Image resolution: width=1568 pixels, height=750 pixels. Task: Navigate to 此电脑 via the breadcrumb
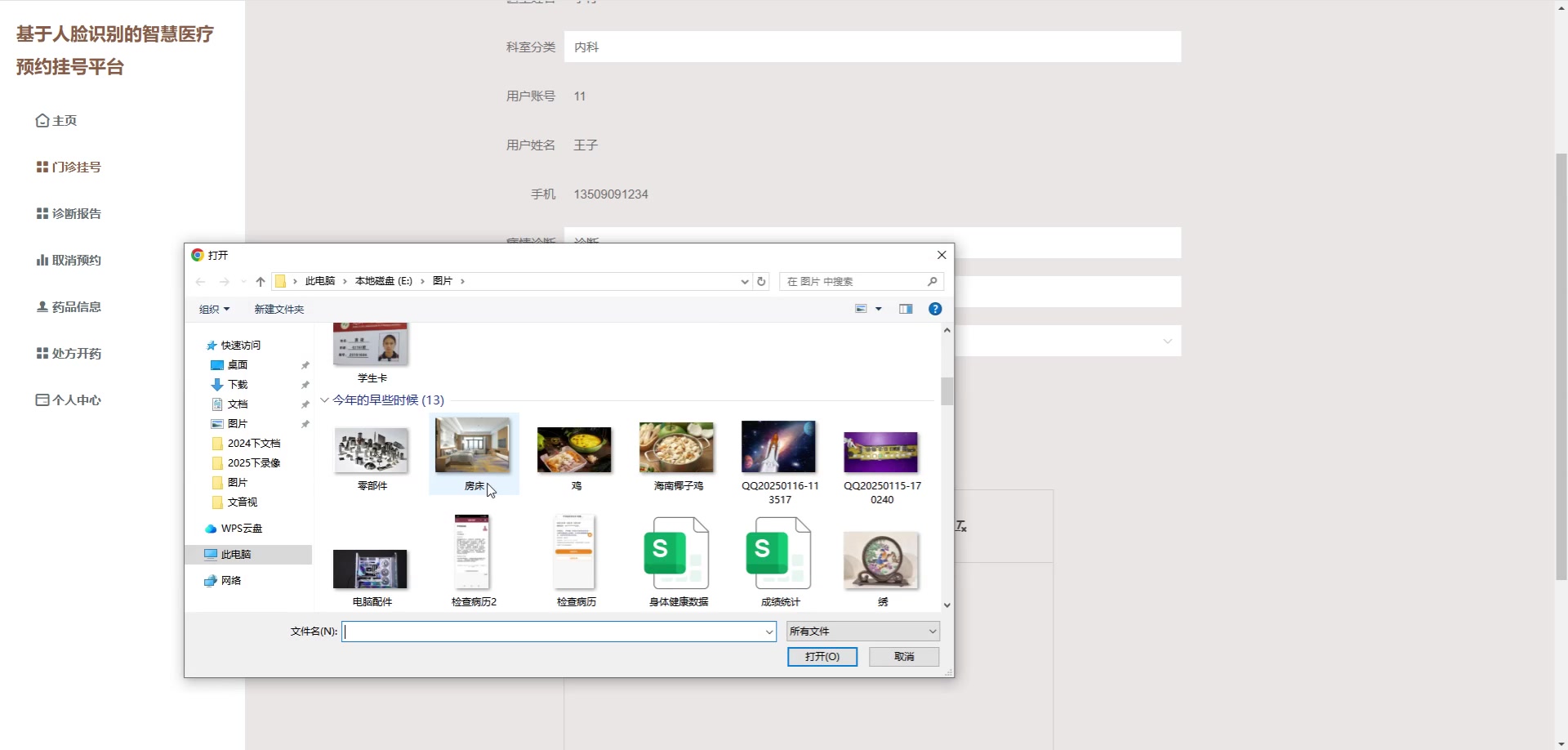click(x=318, y=281)
